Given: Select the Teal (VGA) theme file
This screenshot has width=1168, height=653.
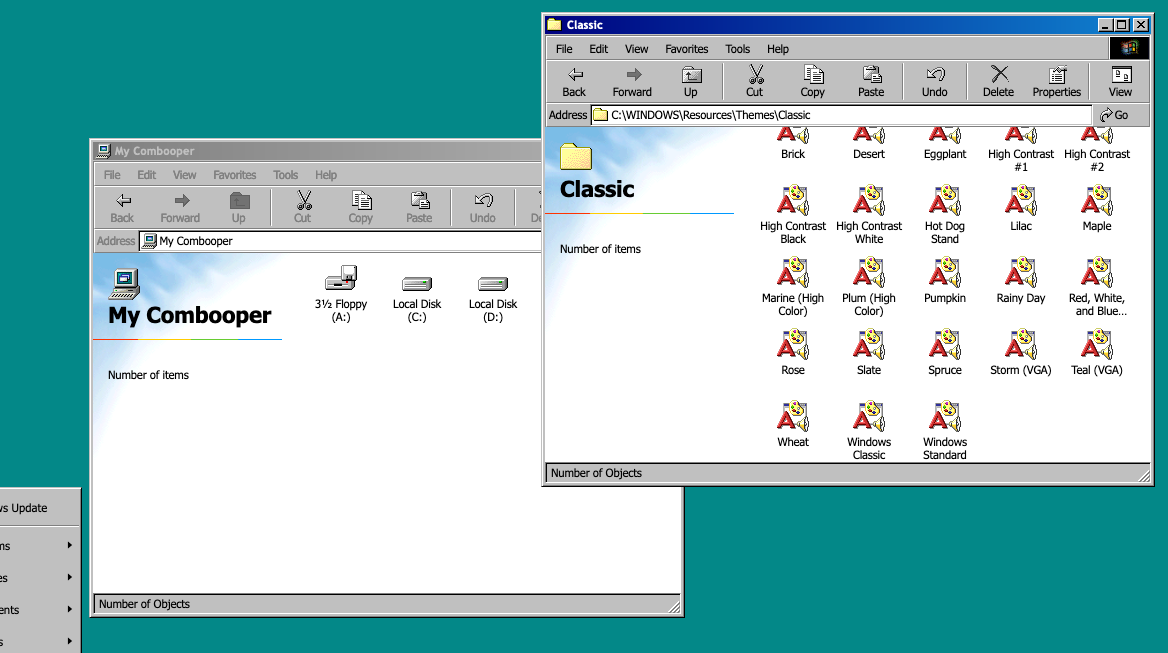Looking at the screenshot, I should 1096,345.
